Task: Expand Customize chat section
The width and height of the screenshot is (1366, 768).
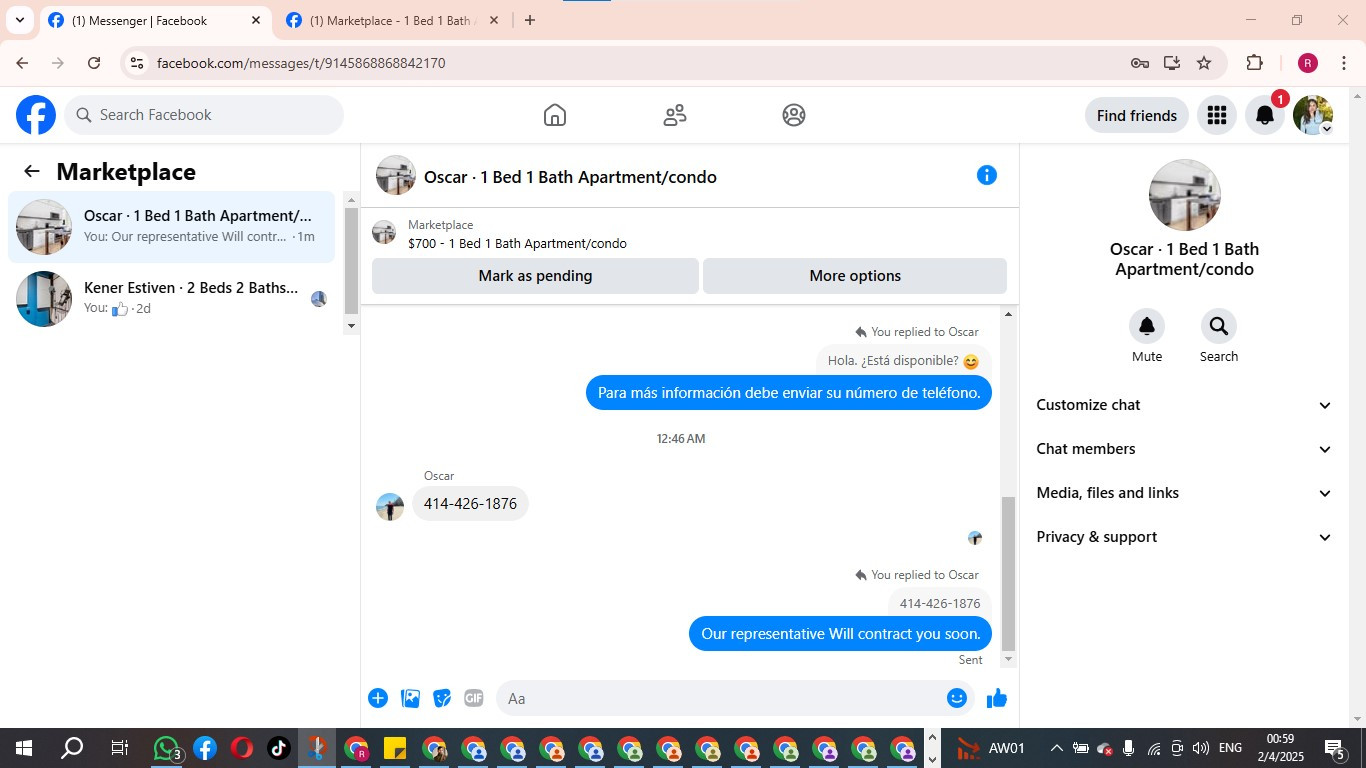Action: [1185, 405]
